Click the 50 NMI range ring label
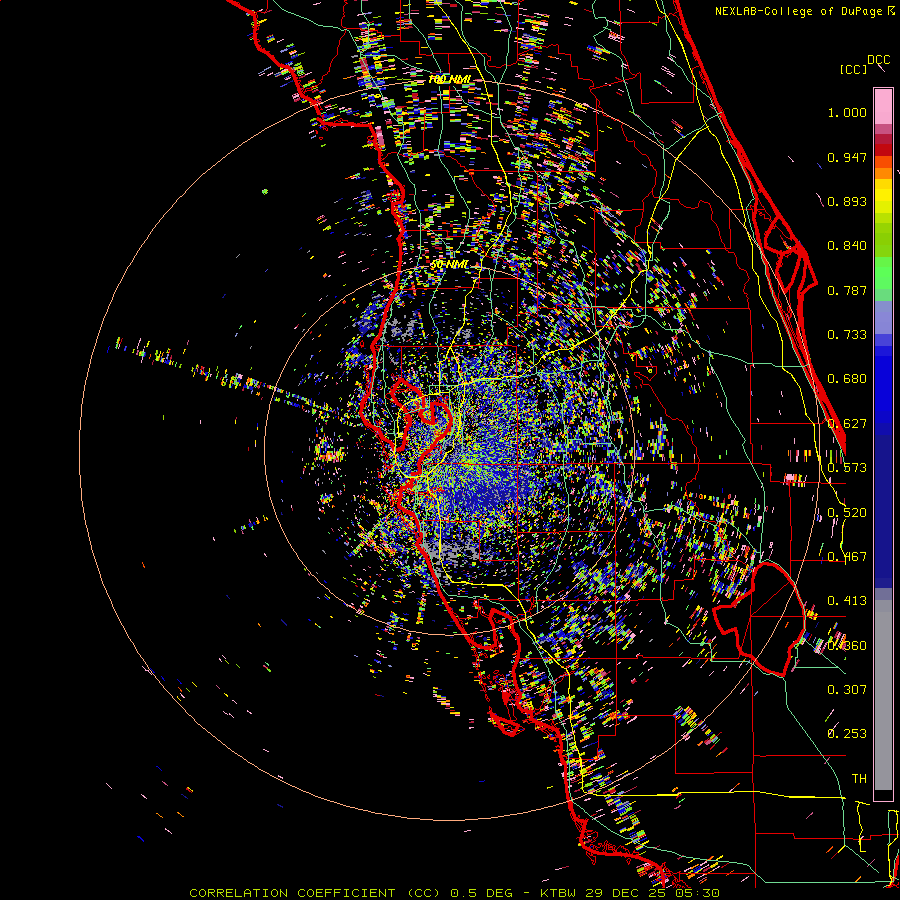The height and width of the screenshot is (900, 900). (449, 265)
